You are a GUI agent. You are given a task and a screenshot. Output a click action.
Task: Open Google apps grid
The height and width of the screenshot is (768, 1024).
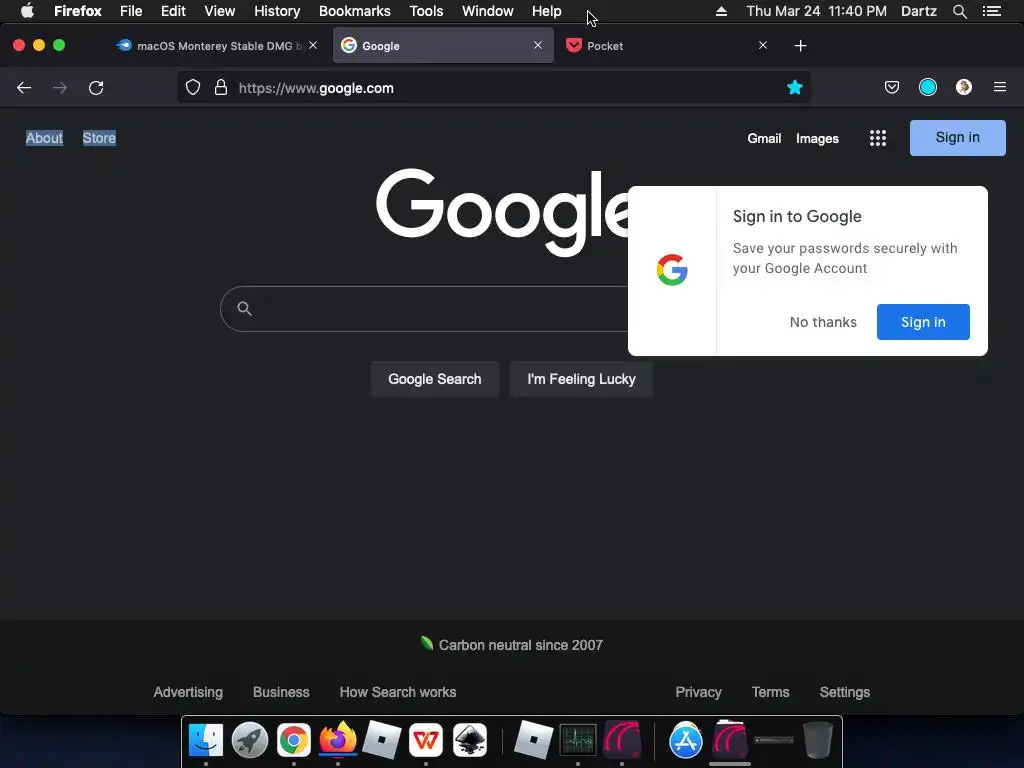[878, 138]
